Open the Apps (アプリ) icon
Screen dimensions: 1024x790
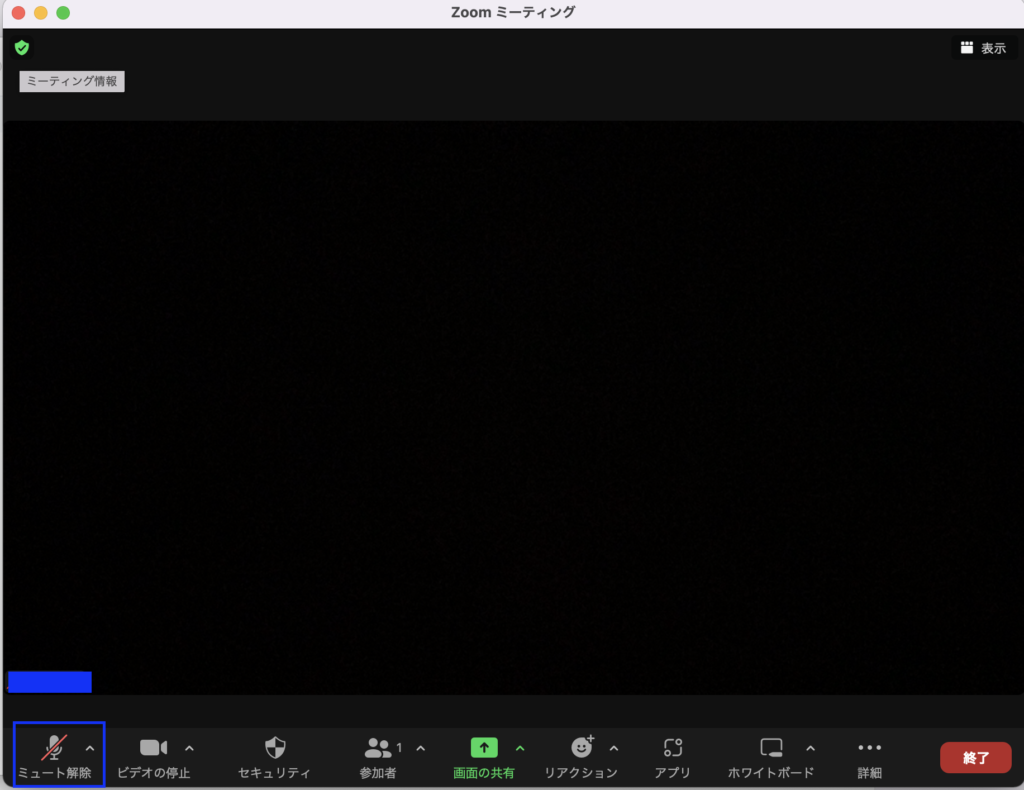pyautogui.click(x=673, y=748)
